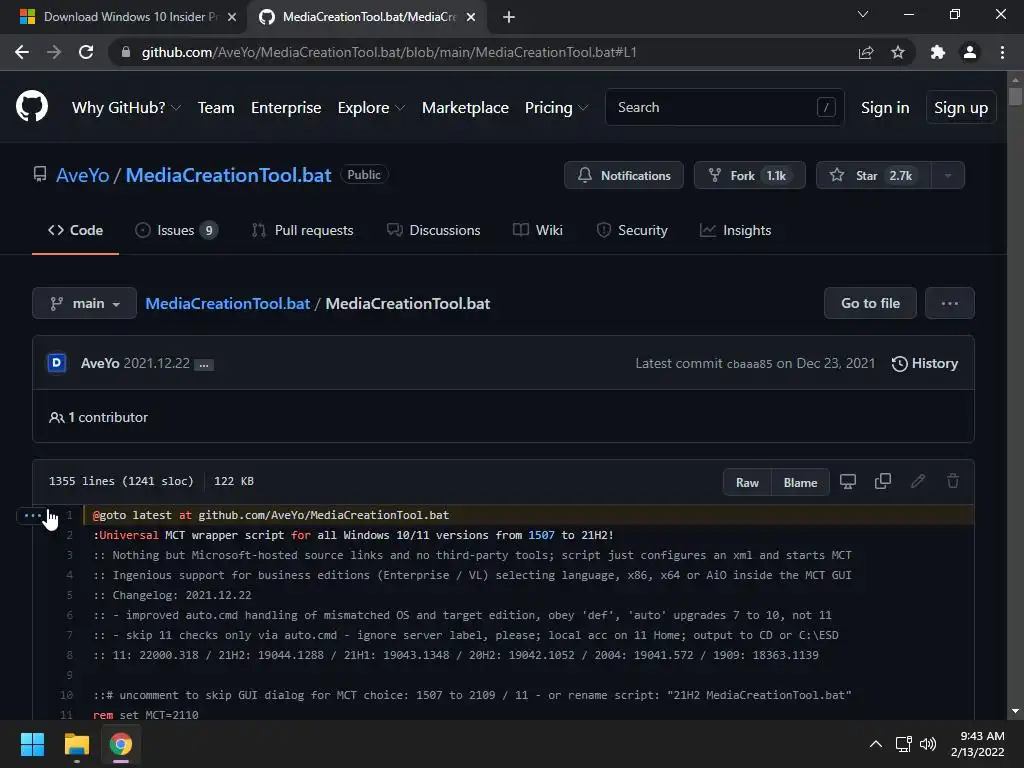Viewport: 1024px width, 768px height.
Task: Open the commit History link
Action: point(925,363)
